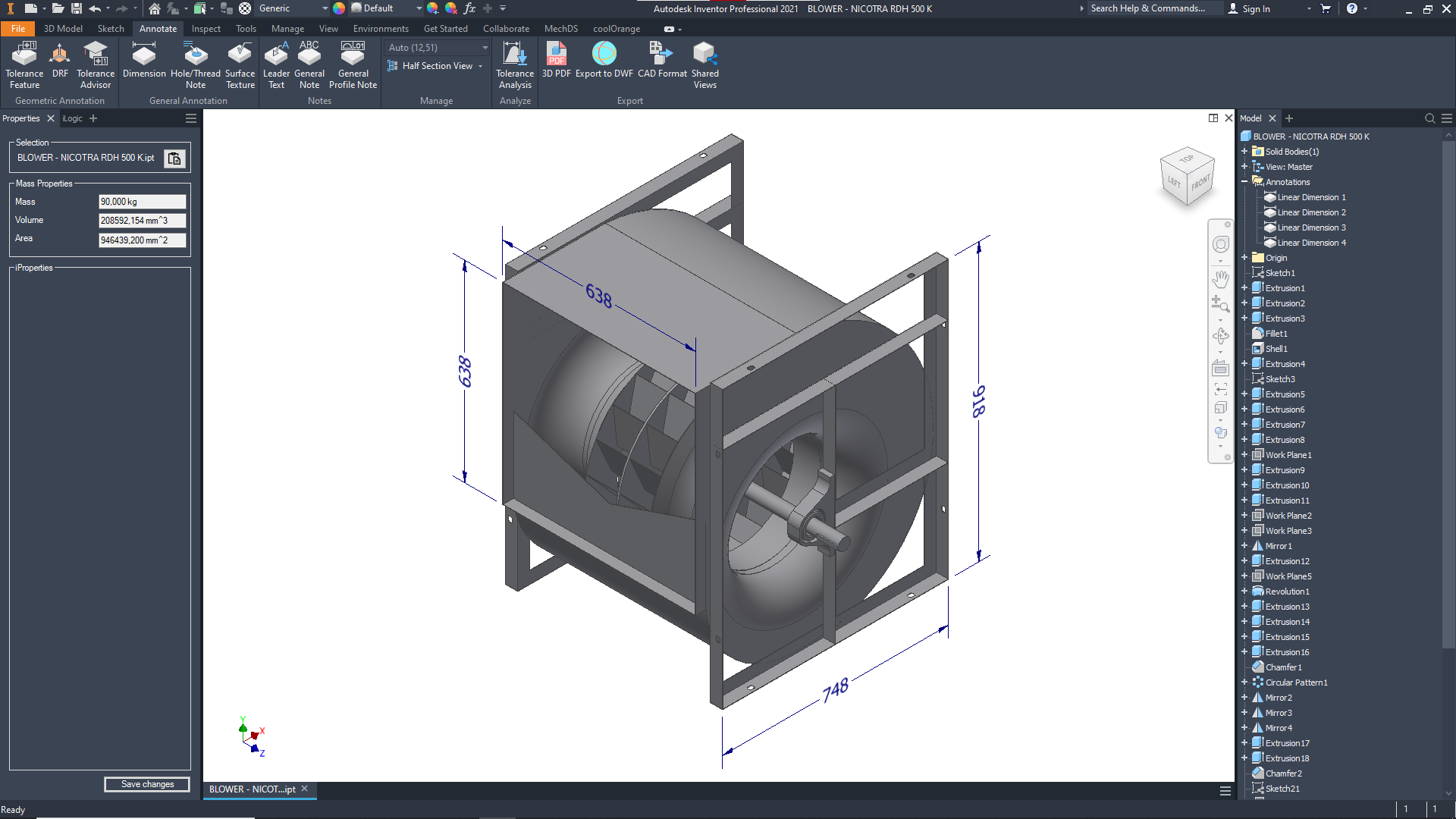Click the Mass value input field
This screenshot has height=819, width=1456.
coord(142,202)
